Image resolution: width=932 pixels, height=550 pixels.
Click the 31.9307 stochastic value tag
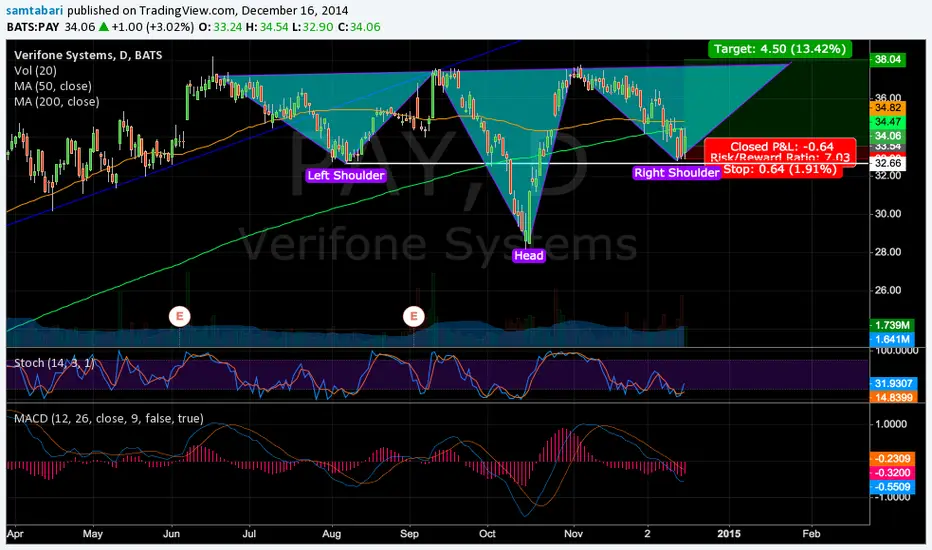(x=893, y=384)
